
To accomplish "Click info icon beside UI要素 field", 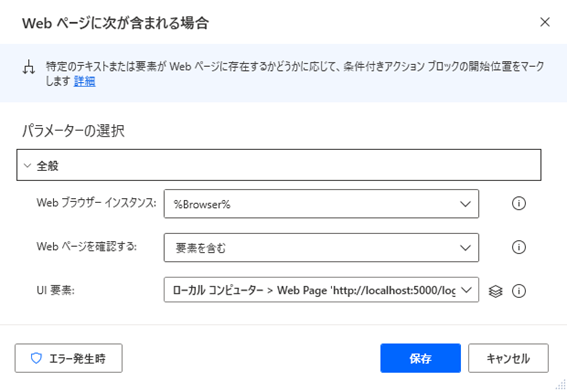I will [519, 291].
